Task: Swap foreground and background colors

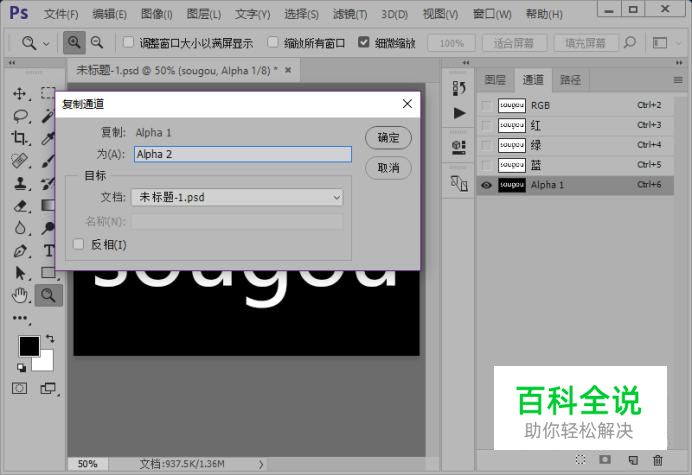Action: [50, 339]
